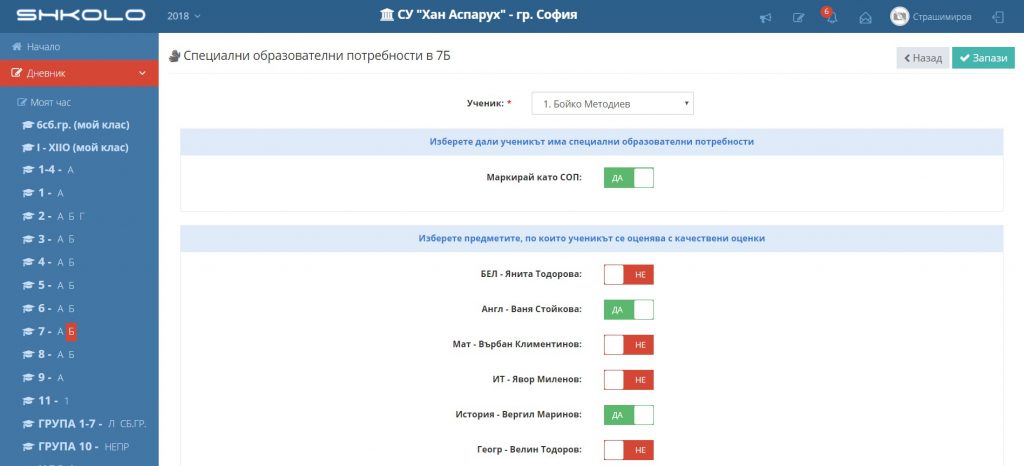Toggle Геогр - Велин Тодоров switch

628,450
